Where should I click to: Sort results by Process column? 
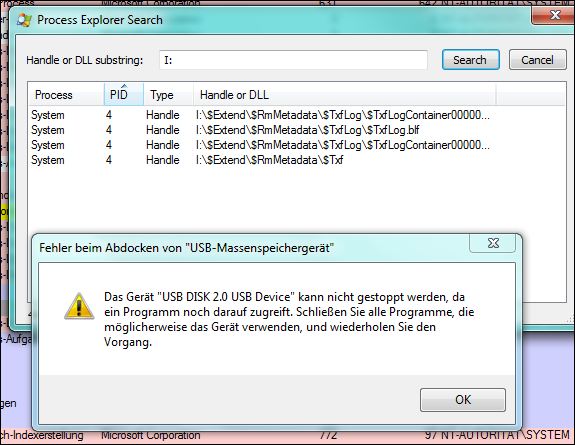pos(66,95)
